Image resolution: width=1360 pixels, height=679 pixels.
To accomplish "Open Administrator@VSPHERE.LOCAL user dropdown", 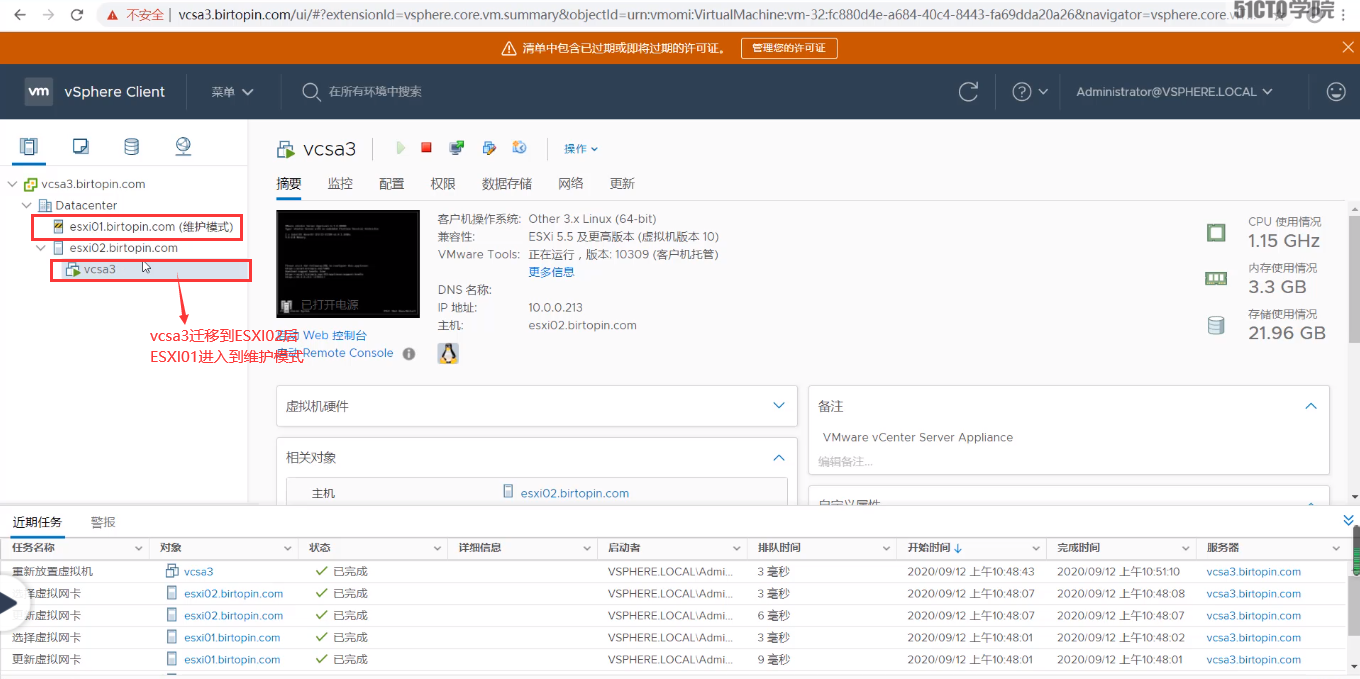I will coord(1174,92).
